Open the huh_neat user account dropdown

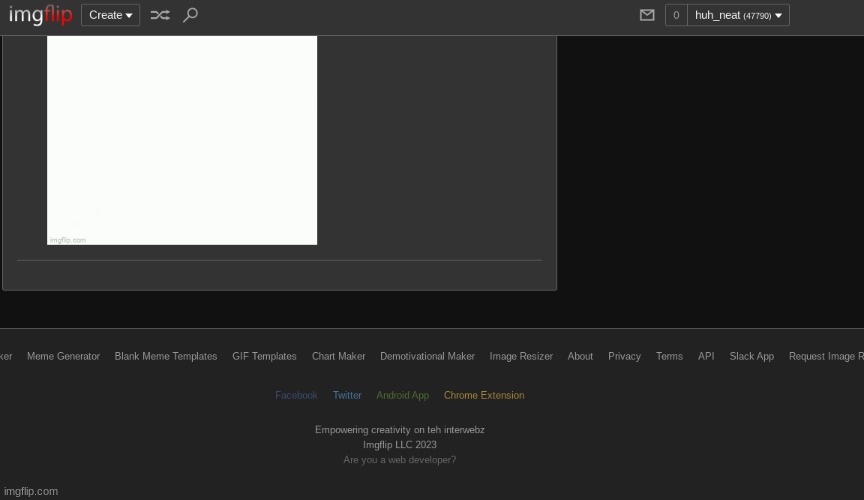click(x=738, y=15)
